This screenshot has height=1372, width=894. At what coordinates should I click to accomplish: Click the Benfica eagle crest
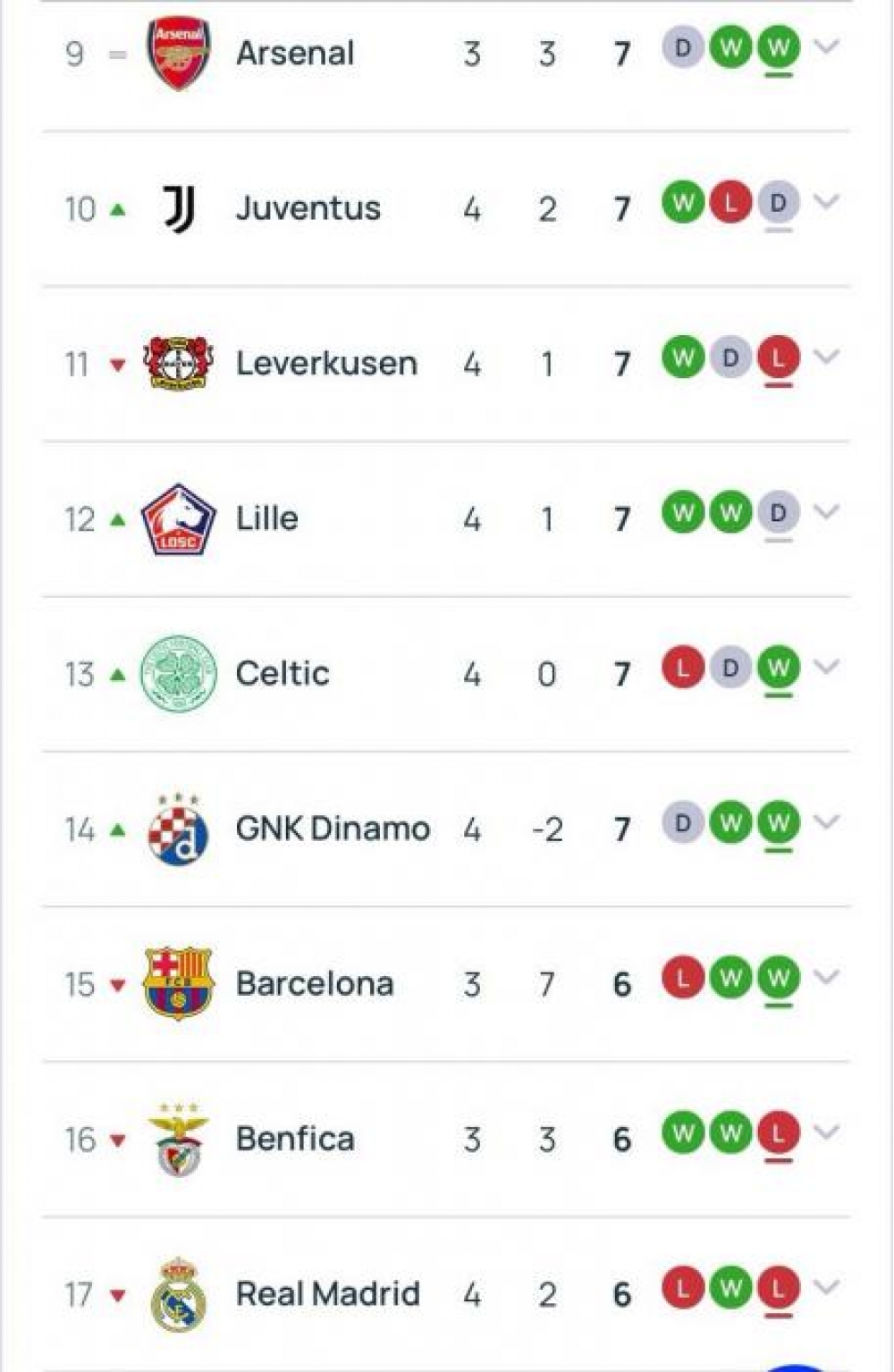179,1140
